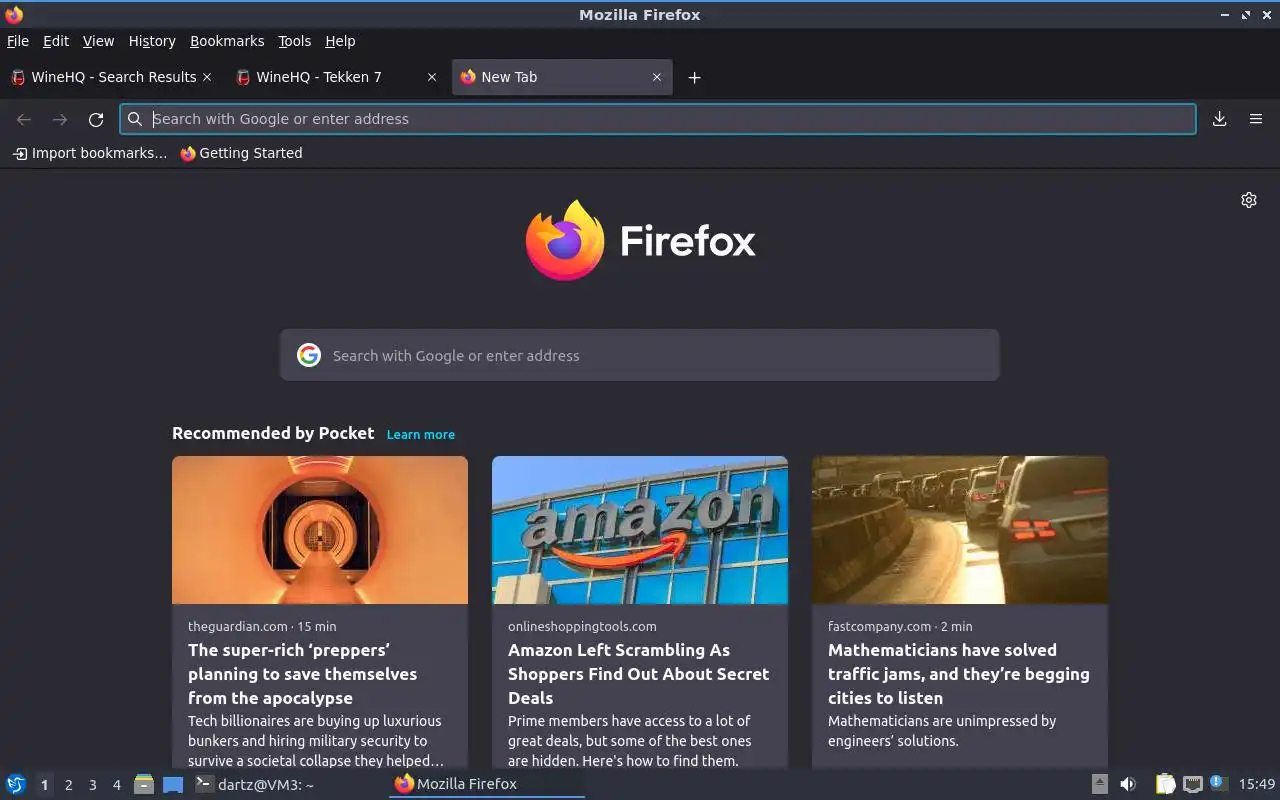
Task: Click the back navigation arrow
Action: coord(24,119)
